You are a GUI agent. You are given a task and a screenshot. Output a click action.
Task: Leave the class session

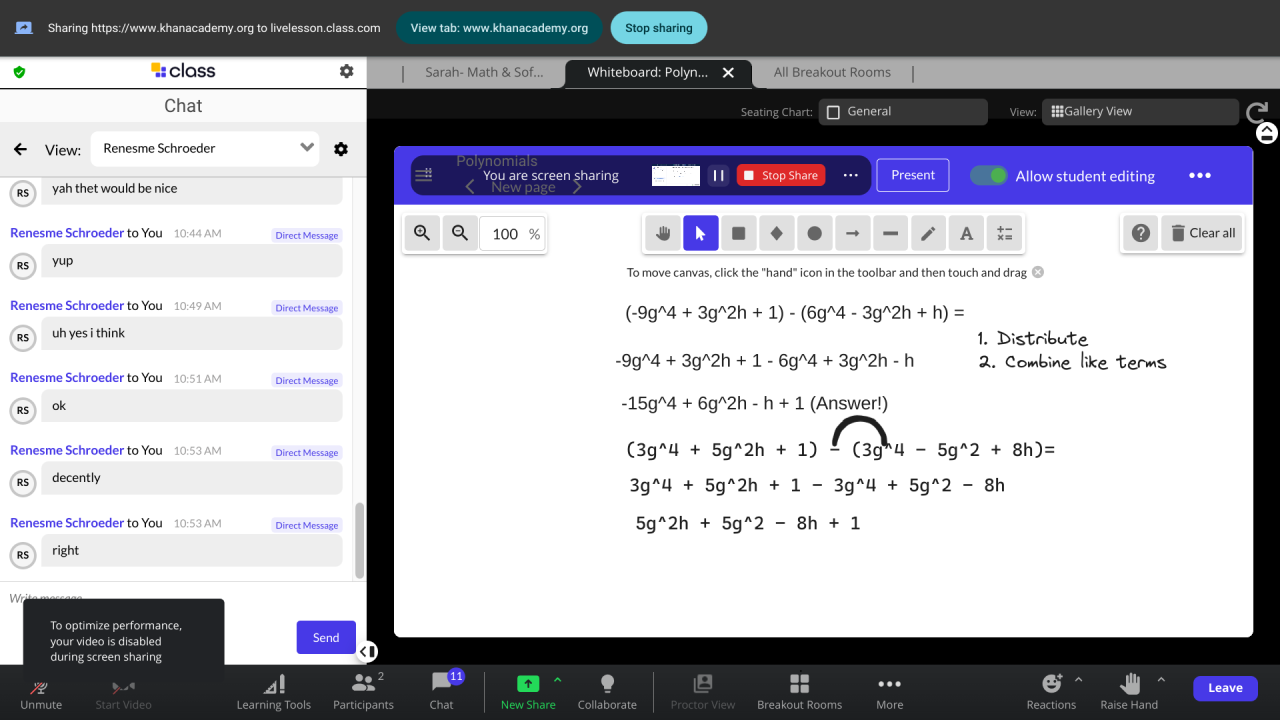click(1225, 688)
